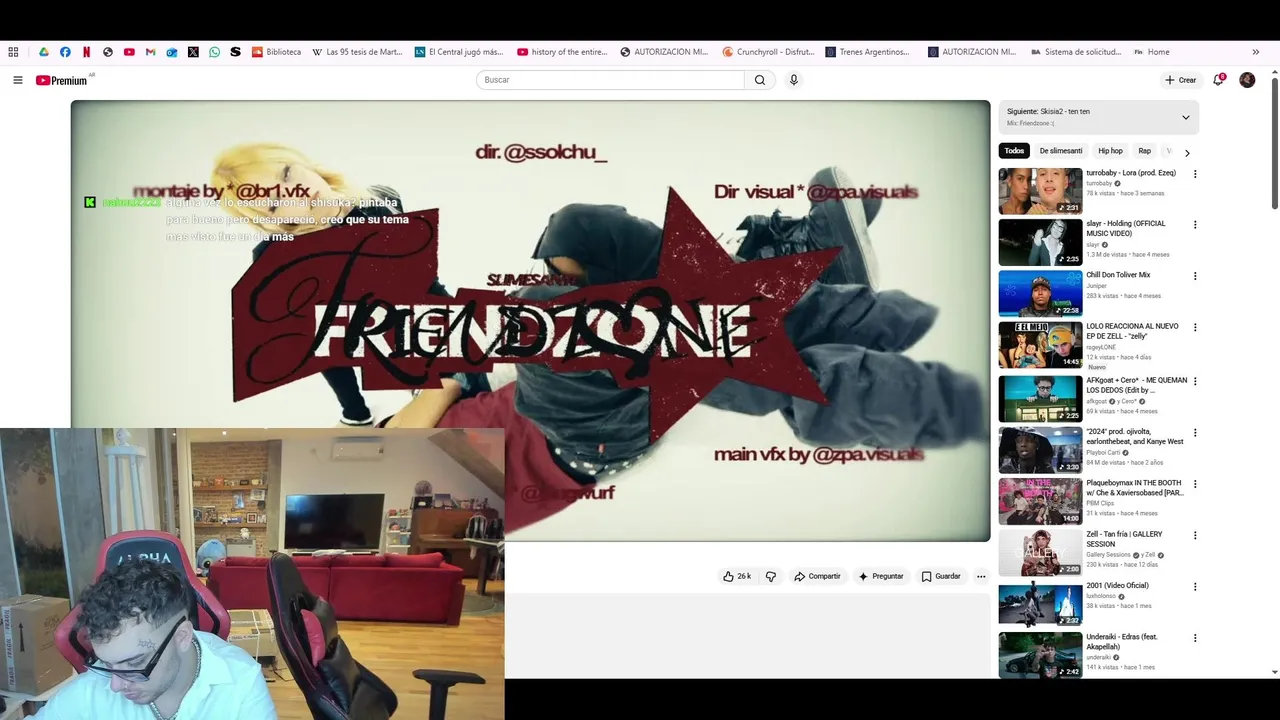Open notifications bell
The image size is (1280, 720).
(x=1218, y=80)
